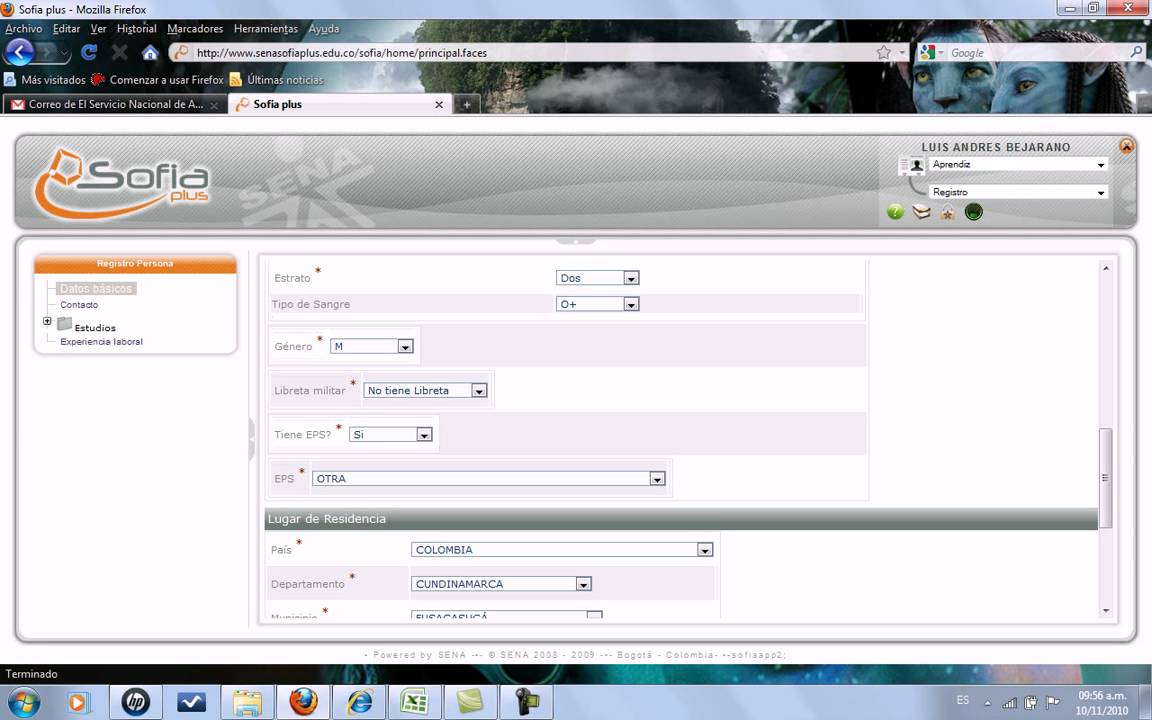Click the Google search magnifier icon
This screenshot has width=1152, height=720.
click(1136, 52)
